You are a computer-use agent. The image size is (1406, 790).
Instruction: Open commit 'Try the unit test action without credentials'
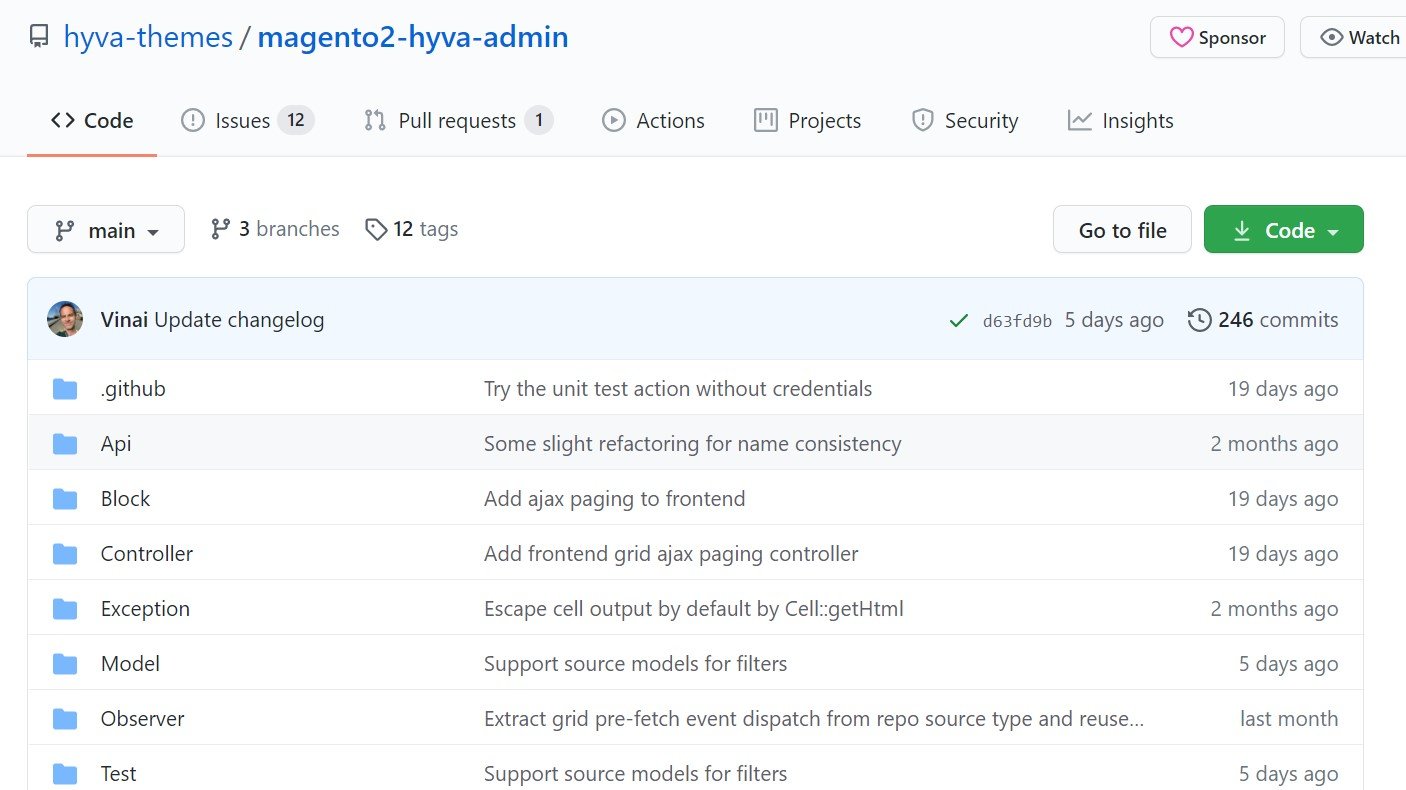[x=678, y=389]
